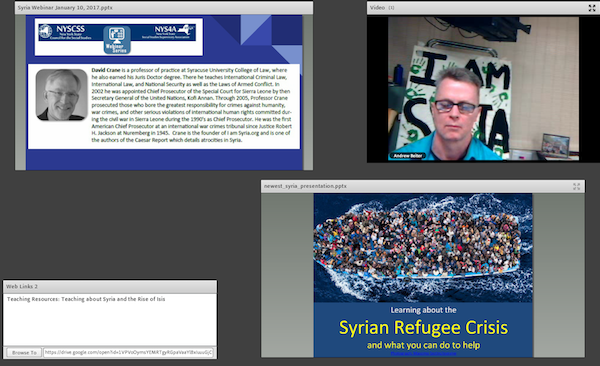Select the Teaching Resources Syria web link
Screen dimensions: 600x366
click(86, 299)
